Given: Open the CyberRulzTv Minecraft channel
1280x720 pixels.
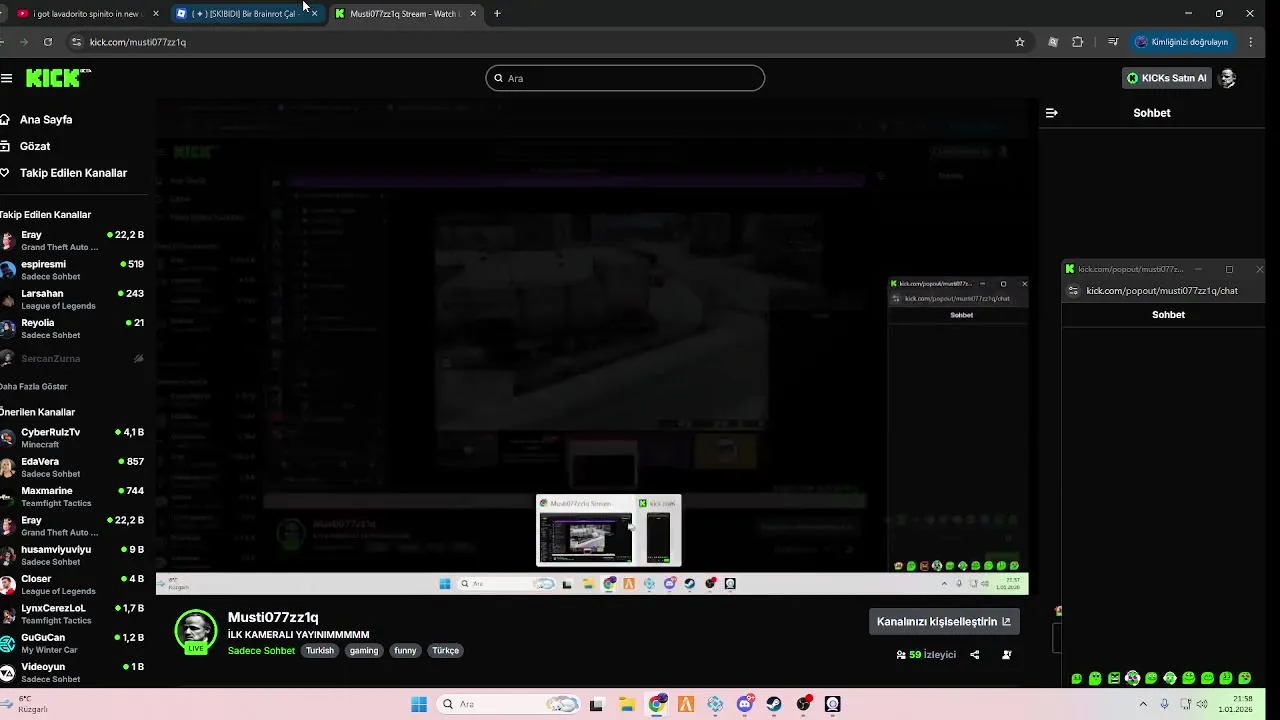Looking at the screenshot, I should (73, 438).
